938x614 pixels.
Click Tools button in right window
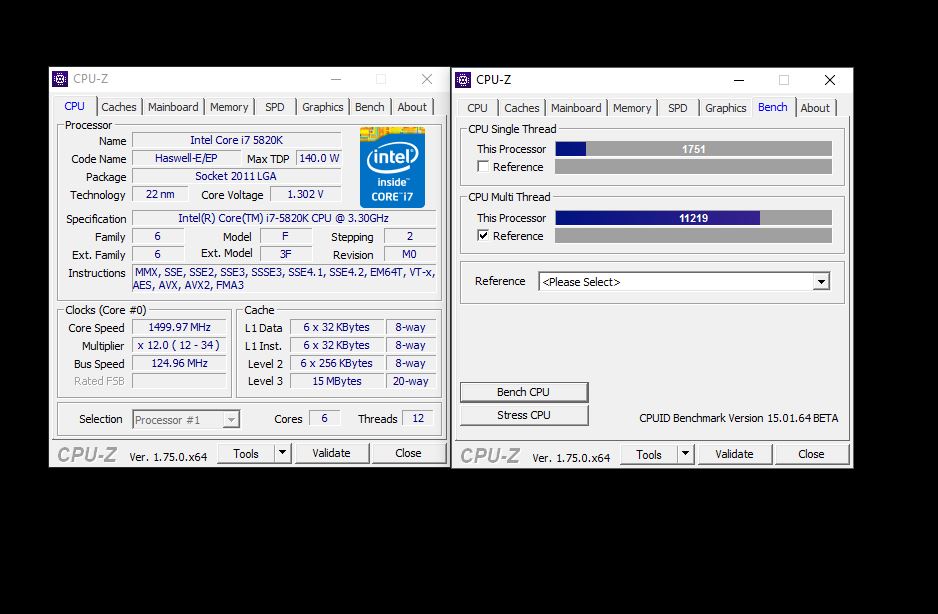pyautogui.click(x=649, y=454)
